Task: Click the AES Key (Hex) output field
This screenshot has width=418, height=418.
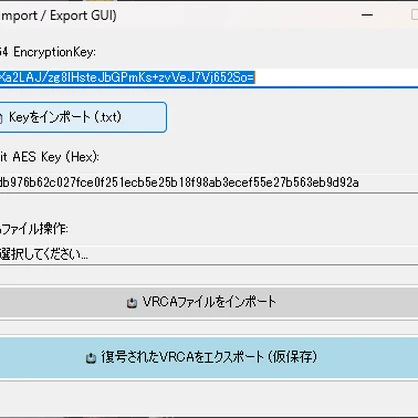Action: coord(209,183)
